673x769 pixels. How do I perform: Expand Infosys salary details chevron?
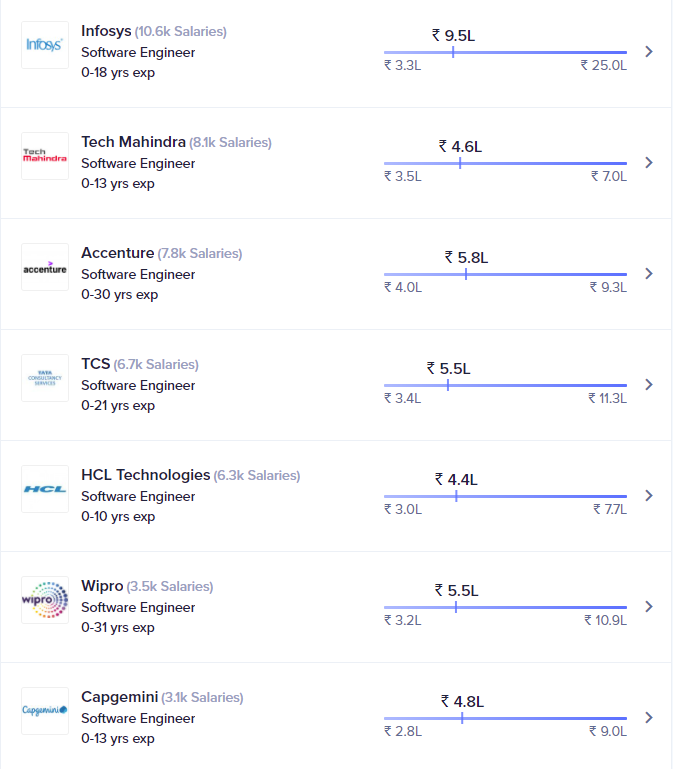(649, 51)
